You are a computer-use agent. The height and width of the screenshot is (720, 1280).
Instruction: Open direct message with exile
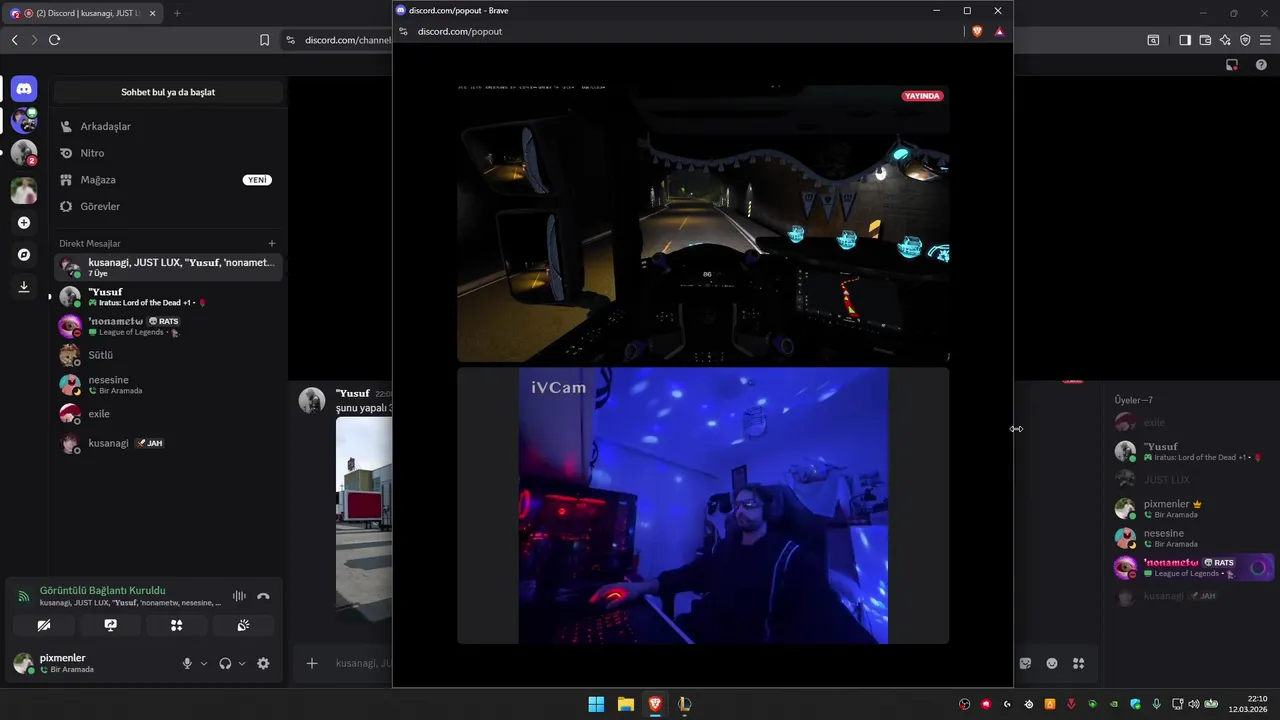[x=168, y=413]
